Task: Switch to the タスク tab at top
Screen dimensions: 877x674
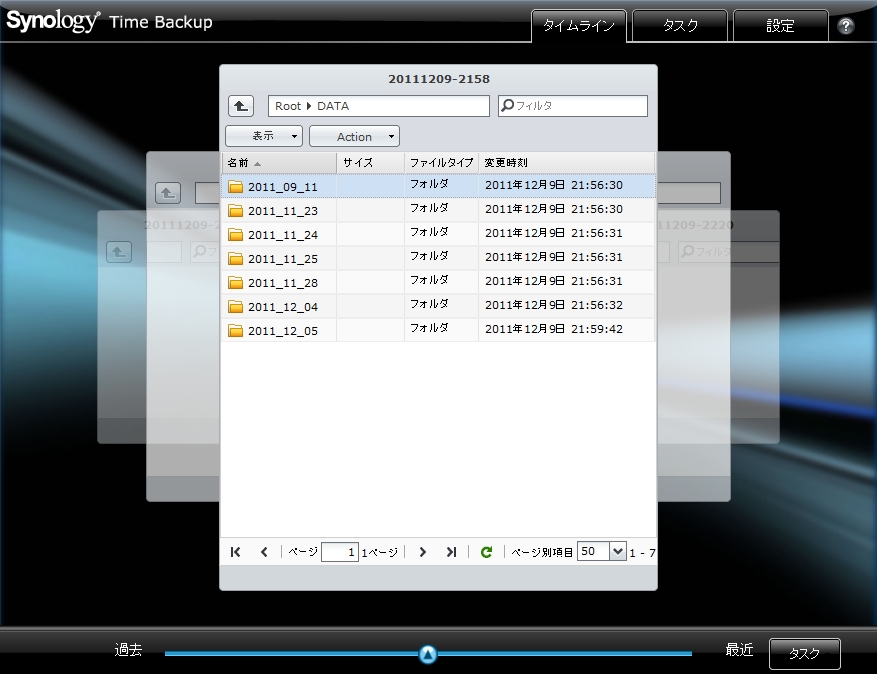Action: (680, 26)
